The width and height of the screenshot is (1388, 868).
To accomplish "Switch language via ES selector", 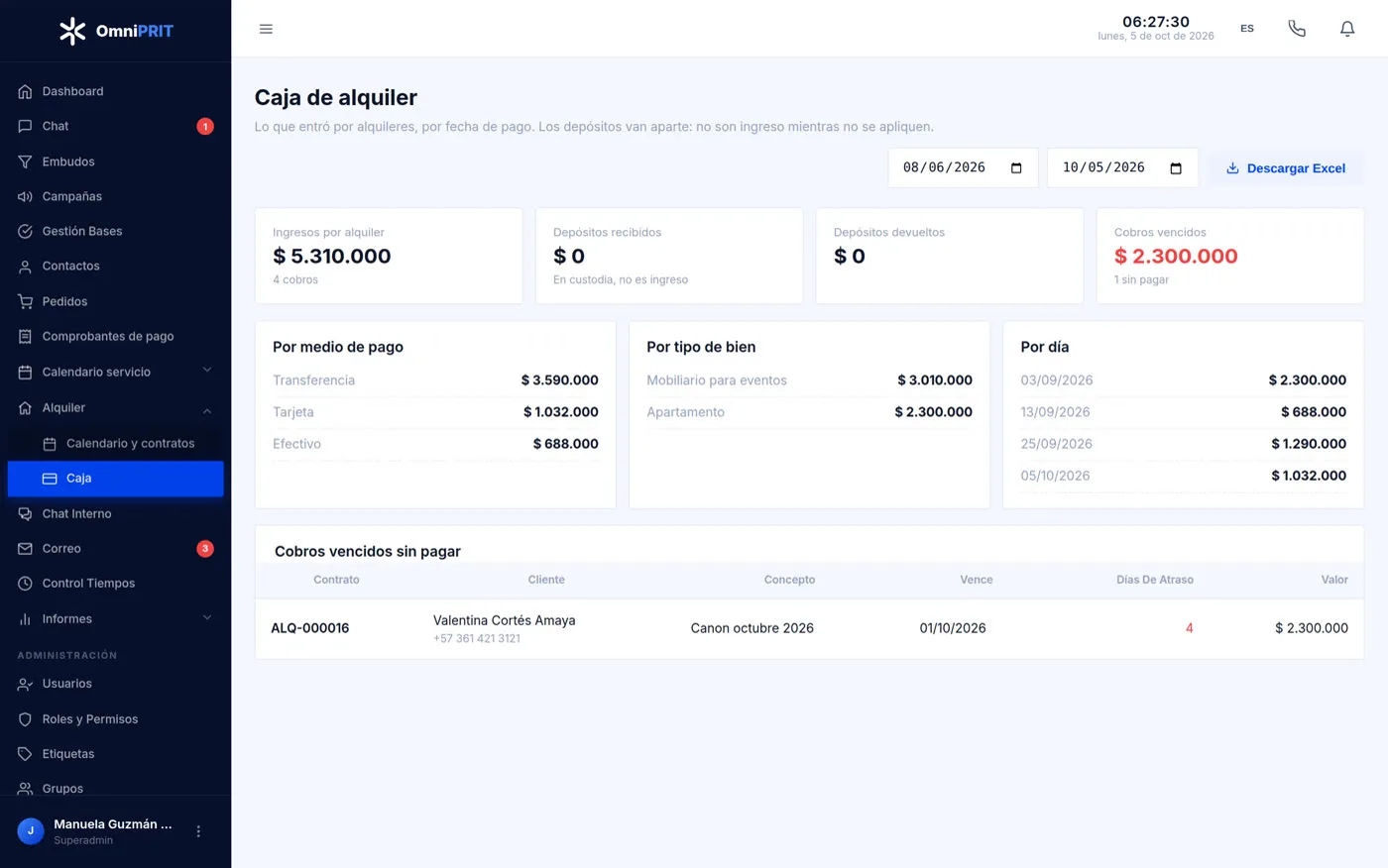I will click(1247, 29).
